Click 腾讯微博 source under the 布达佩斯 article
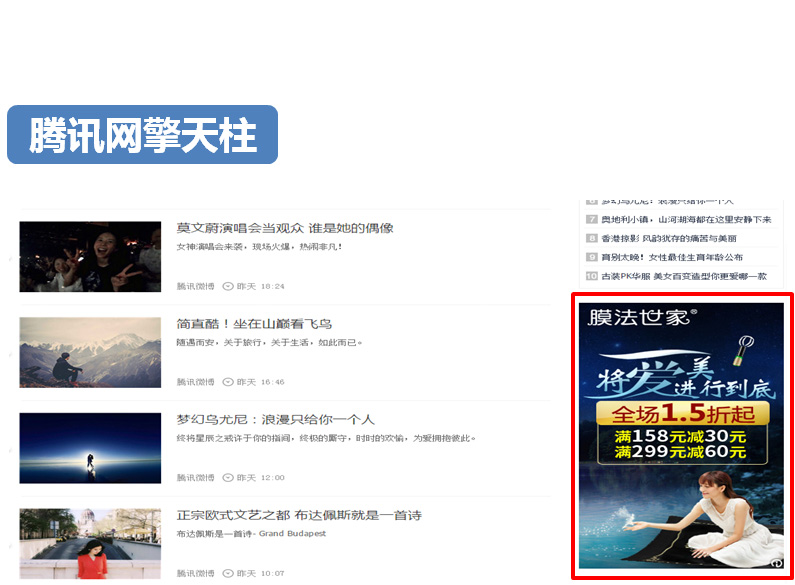The height and width of the screenshot is (585, 795). (x=195, y=573)
